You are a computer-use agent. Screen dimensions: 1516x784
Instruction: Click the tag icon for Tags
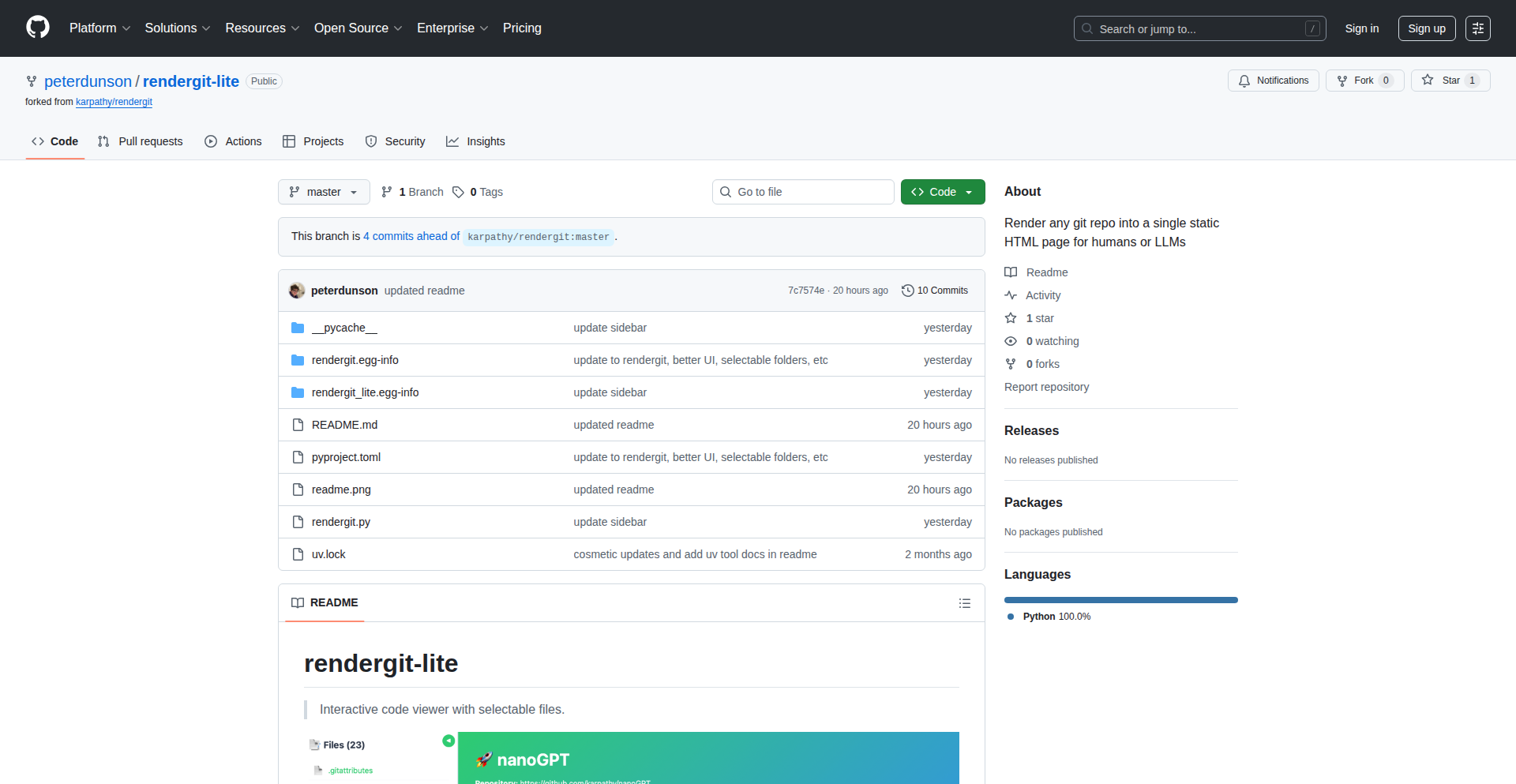(x=458, y=192)
